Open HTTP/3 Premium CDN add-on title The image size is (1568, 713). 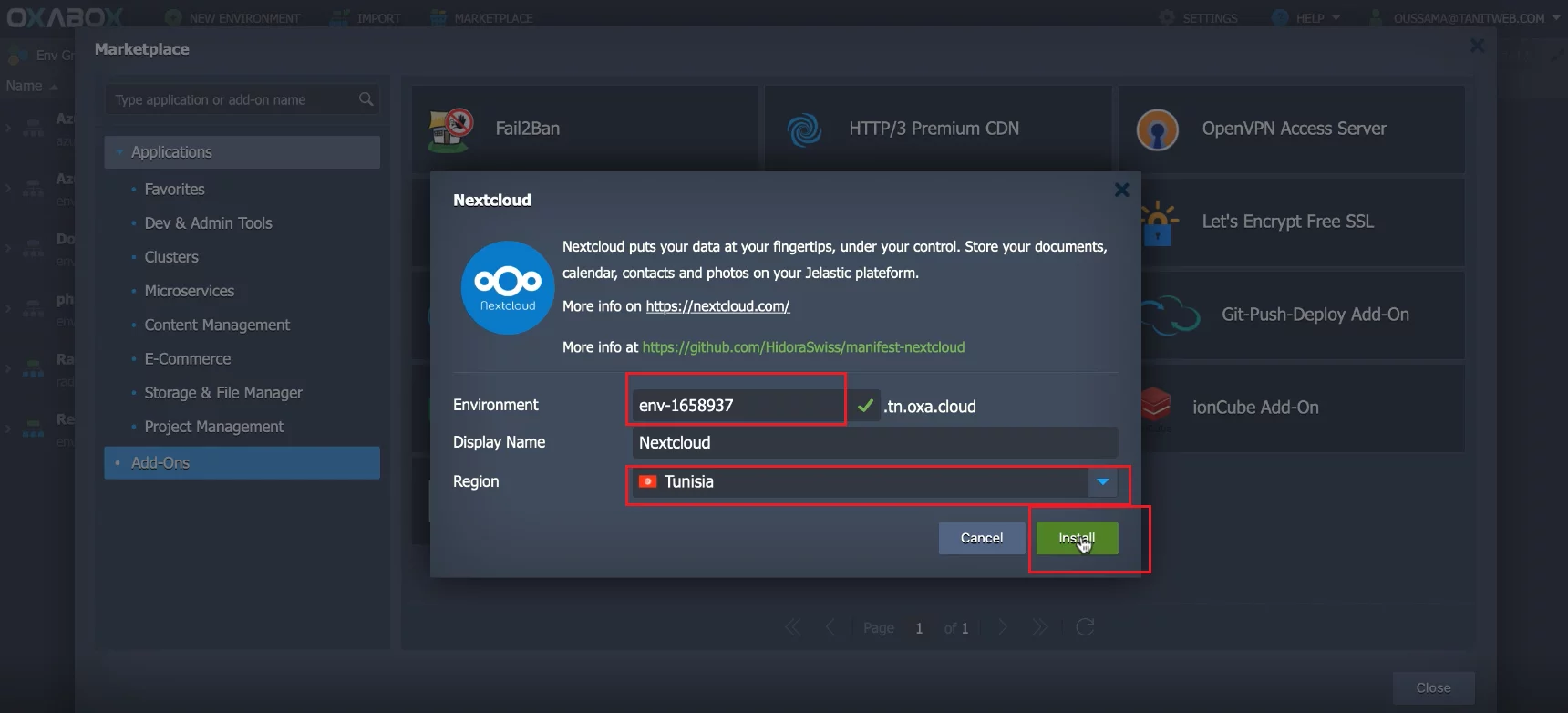pos(934,129)
